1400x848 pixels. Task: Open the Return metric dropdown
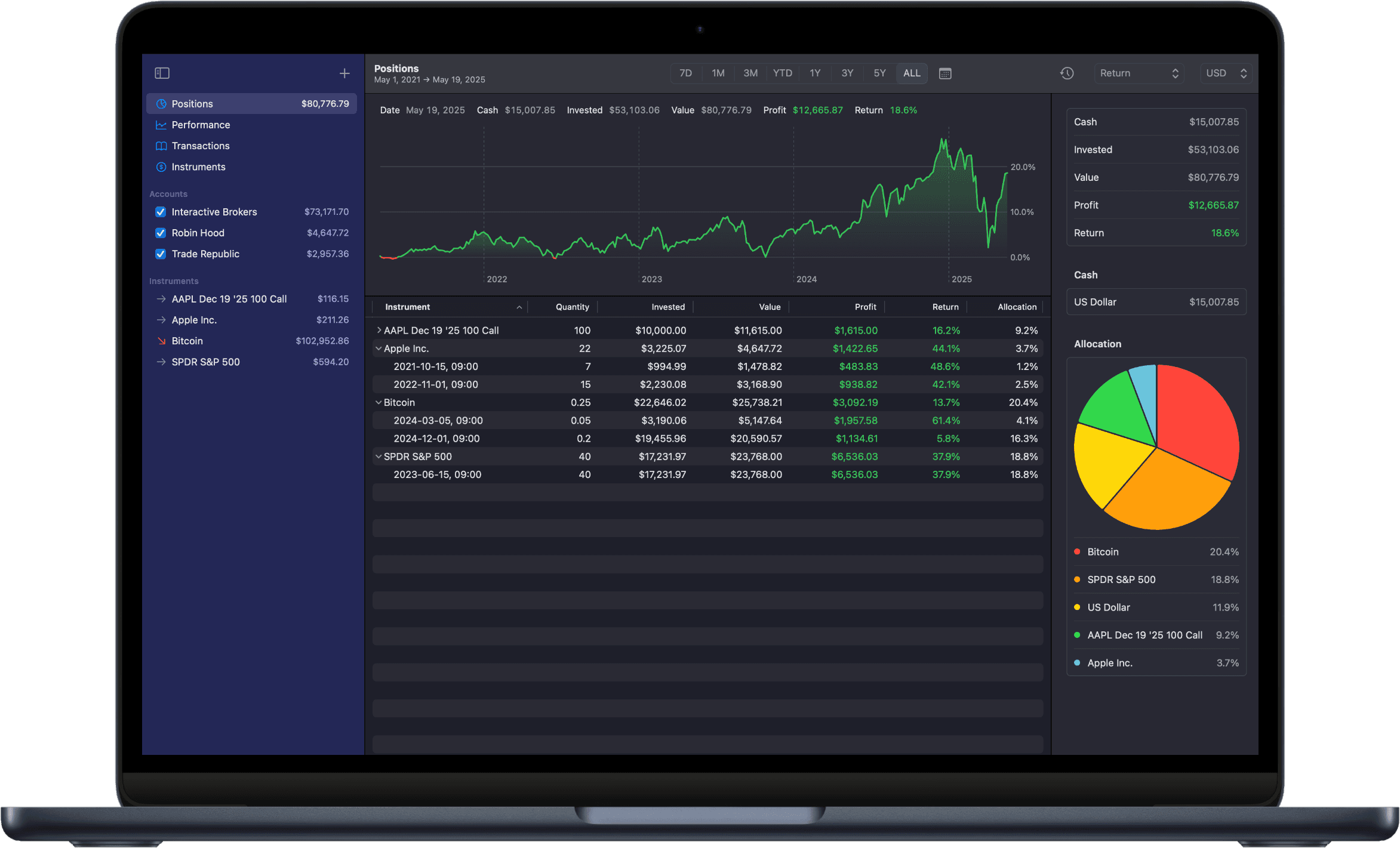pos(1139,73)
